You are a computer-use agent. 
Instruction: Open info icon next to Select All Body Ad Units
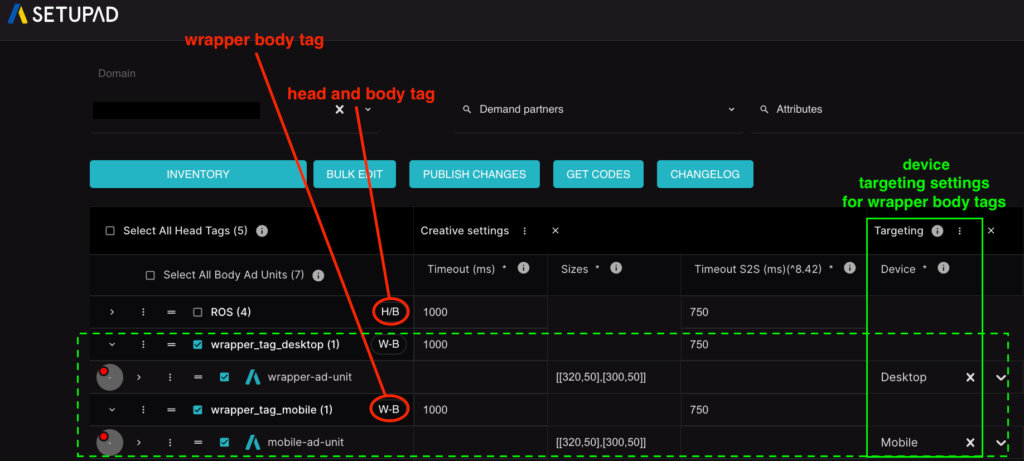coord(318,276)
